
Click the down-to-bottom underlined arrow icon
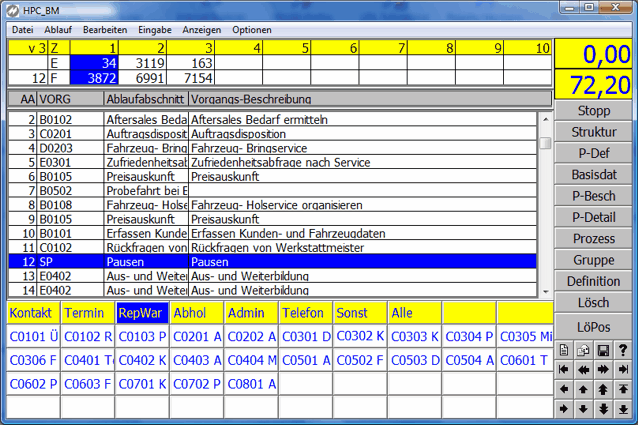coord(624,408)
